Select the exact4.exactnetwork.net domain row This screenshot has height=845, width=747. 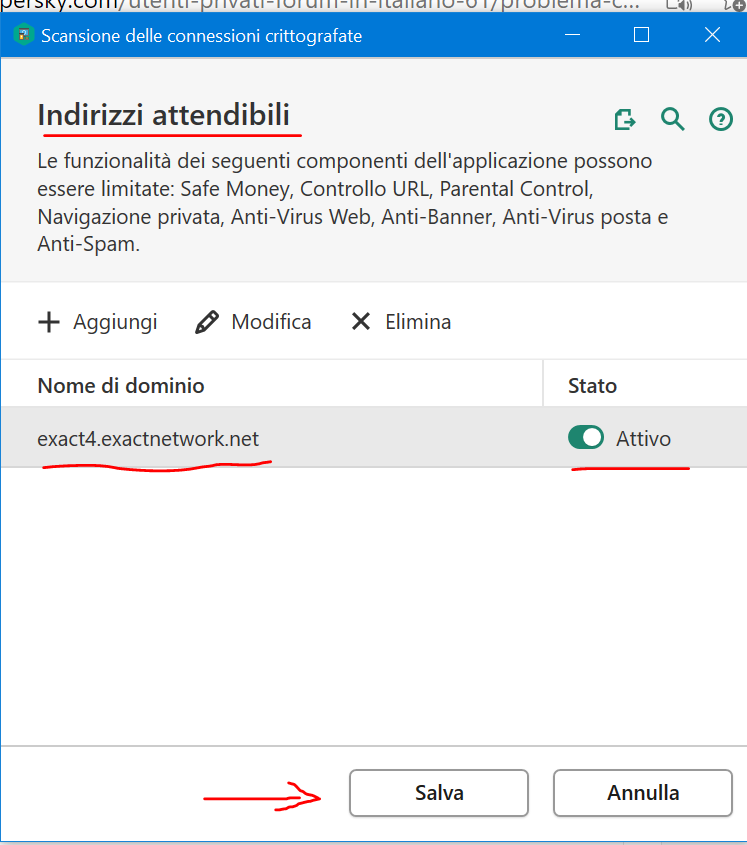pos(374,438)
